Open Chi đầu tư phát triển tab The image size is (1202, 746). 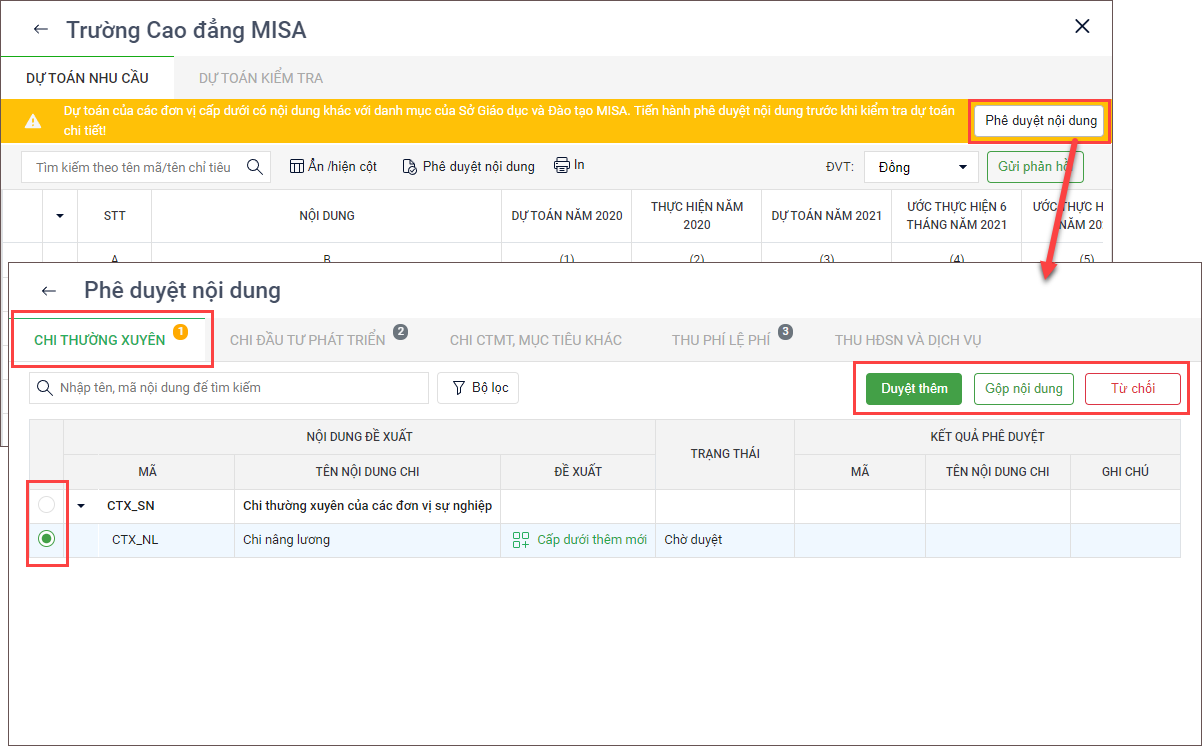coord(307,340)
